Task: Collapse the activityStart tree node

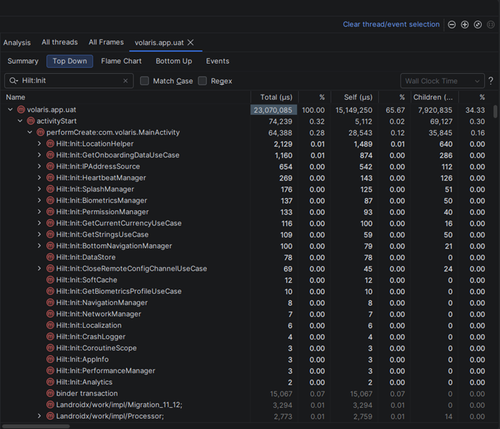Action: click(x=20, y=121)
